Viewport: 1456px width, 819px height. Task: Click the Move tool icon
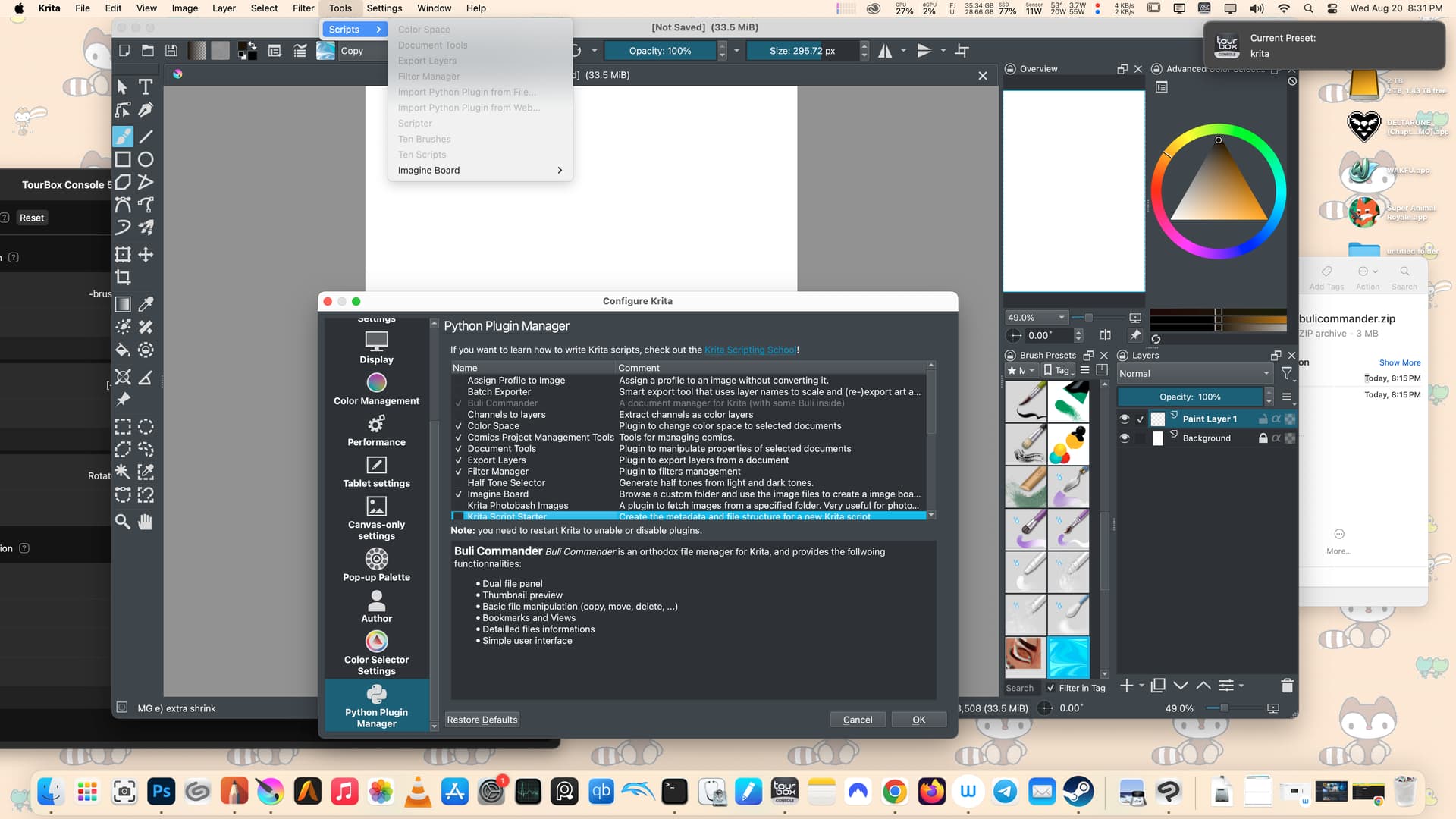tap(146, 255)
